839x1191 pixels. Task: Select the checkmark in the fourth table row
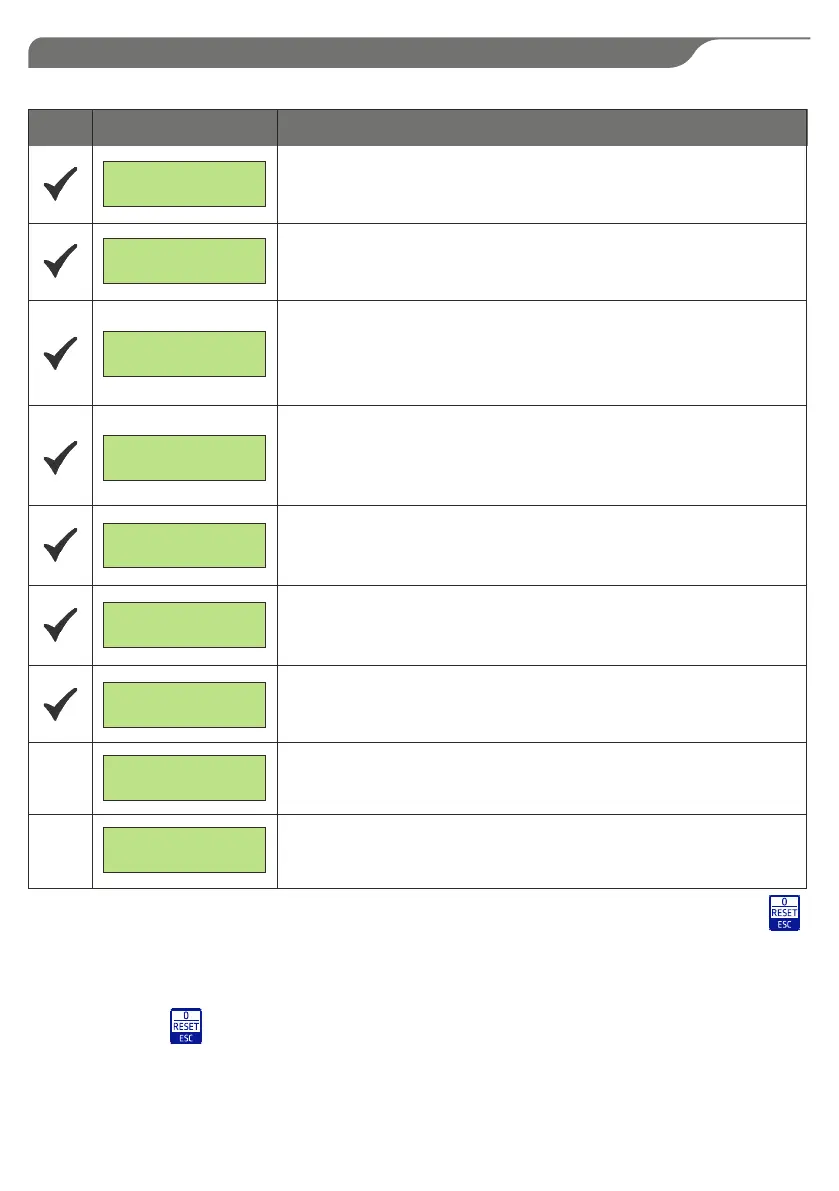(x=61, y=457)
